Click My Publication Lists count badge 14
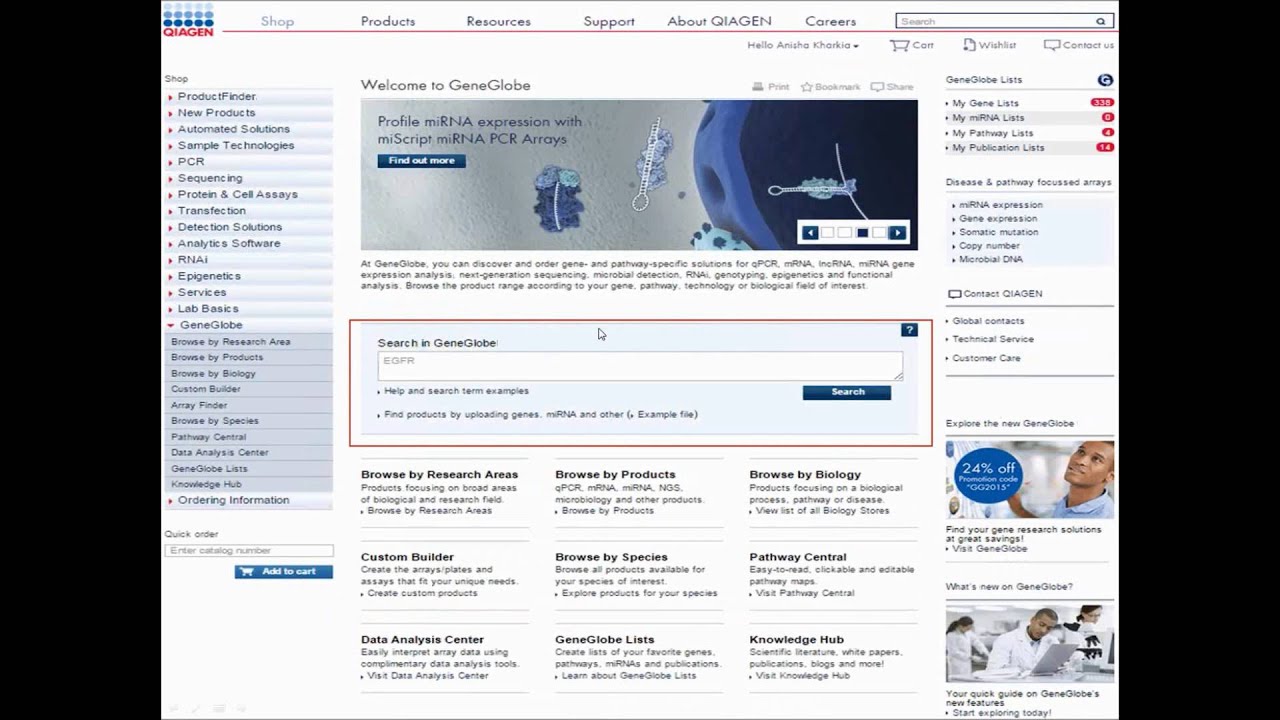Image resolution: width=1280 pixels, height=720 pixels. (1105, 147)
